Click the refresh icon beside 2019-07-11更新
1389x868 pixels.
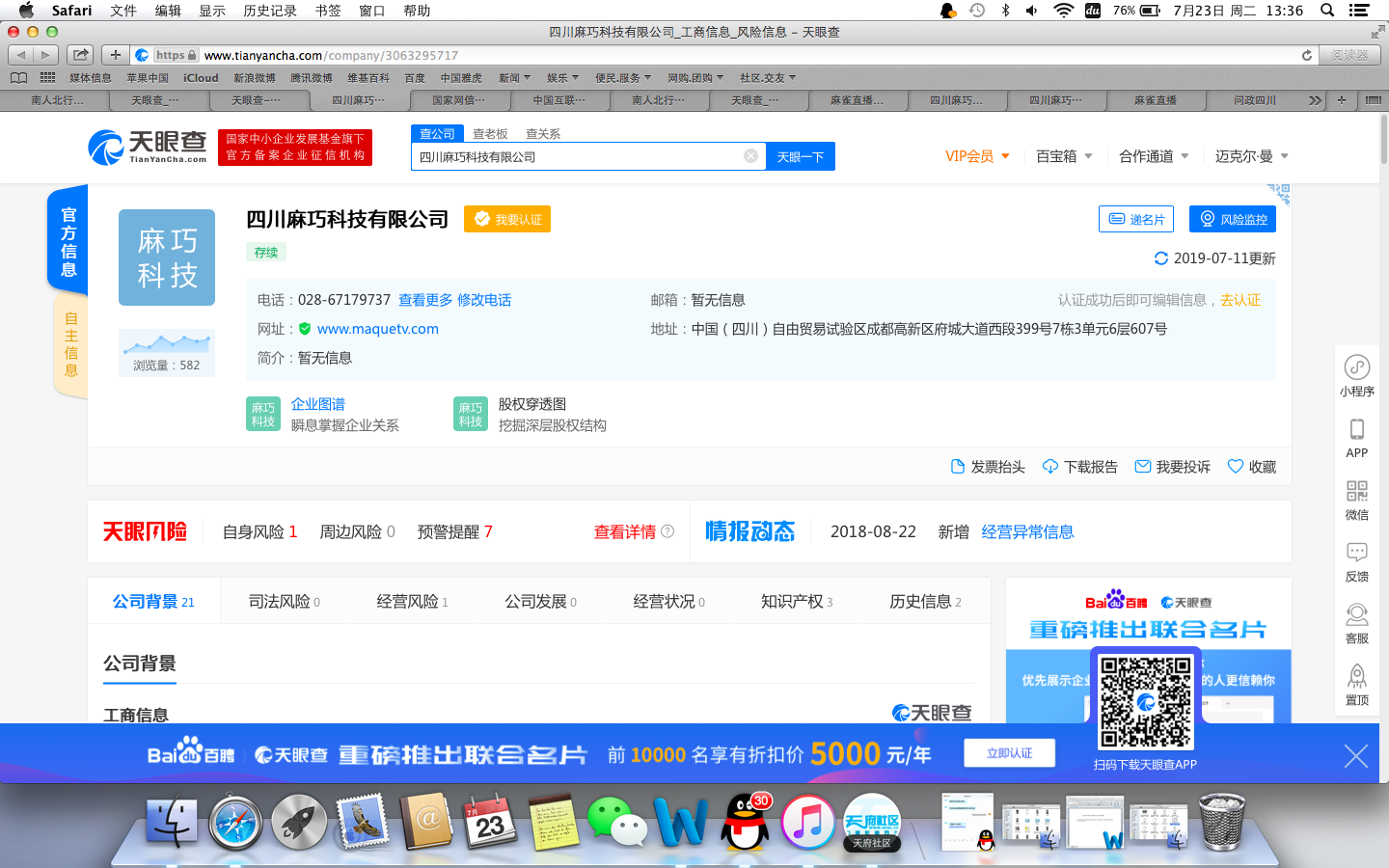pyautogui.click(x=1161, y=258)
